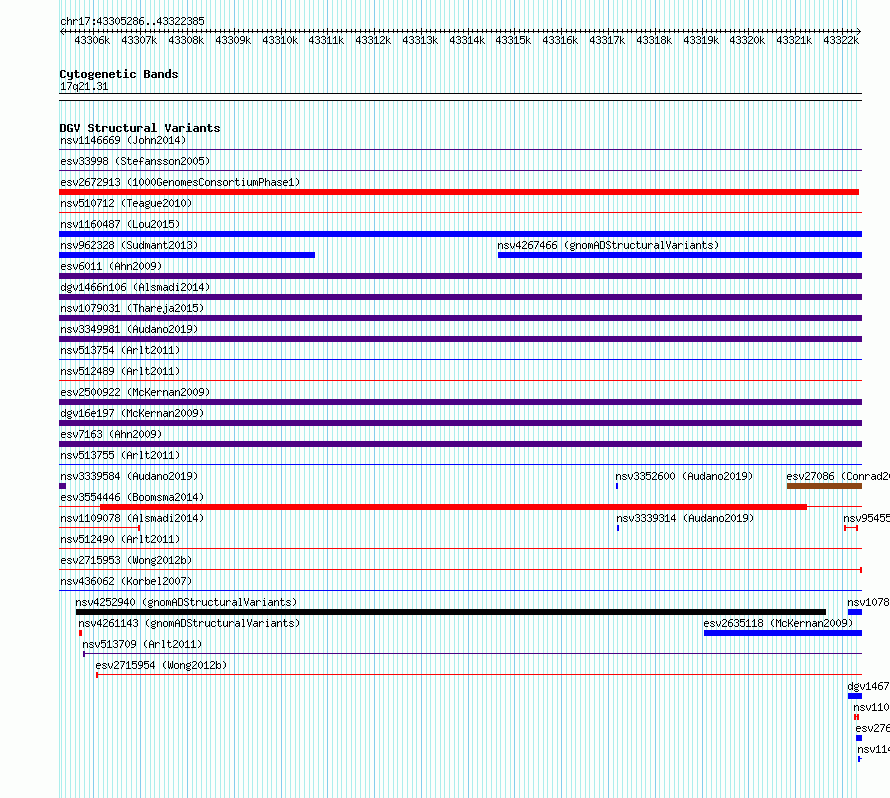The image size is (890, 798).
Task: Open the DGV Structural Variants track heading
Action: click(x=140, y=128)
